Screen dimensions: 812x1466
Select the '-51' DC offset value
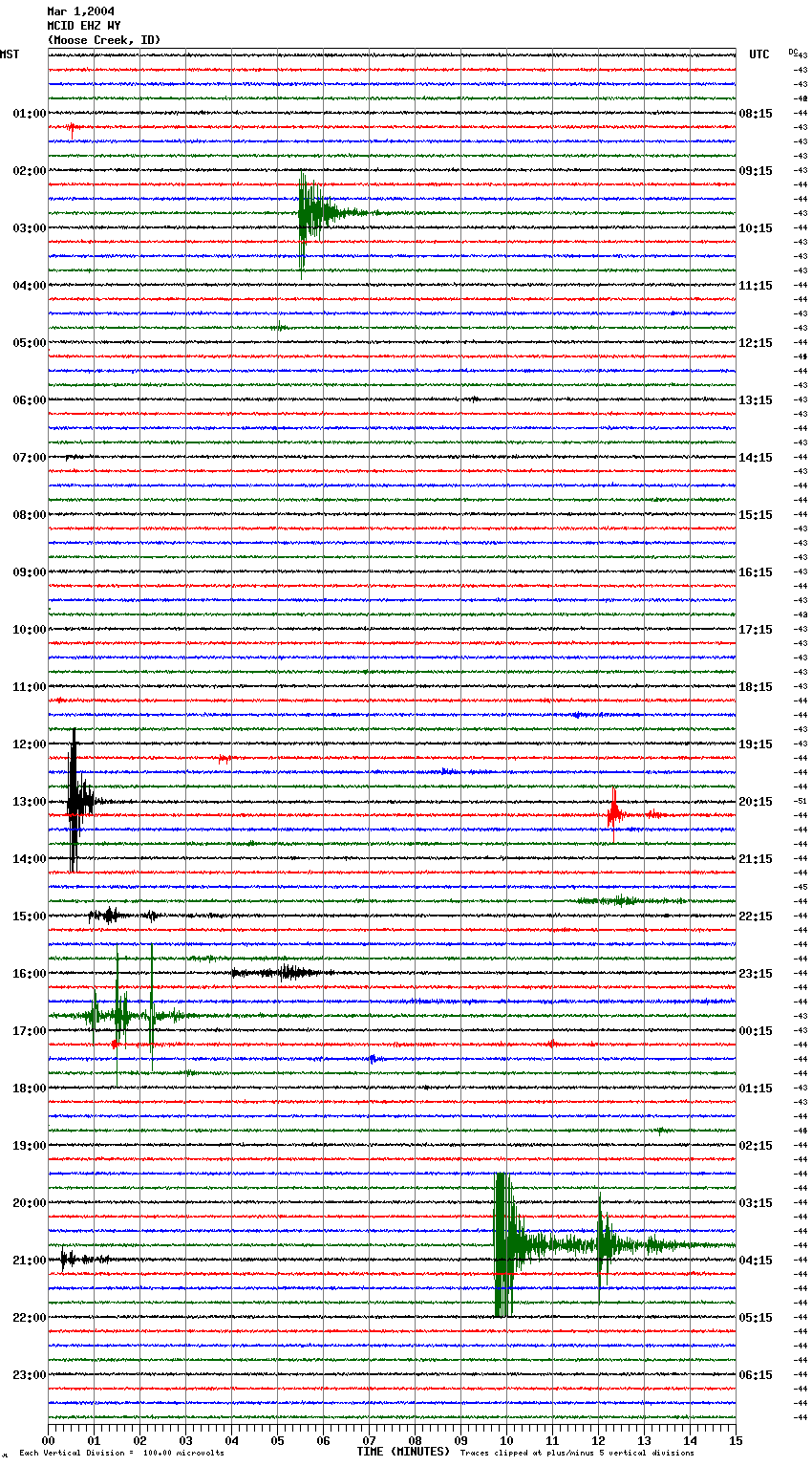[x=801, y=801]
